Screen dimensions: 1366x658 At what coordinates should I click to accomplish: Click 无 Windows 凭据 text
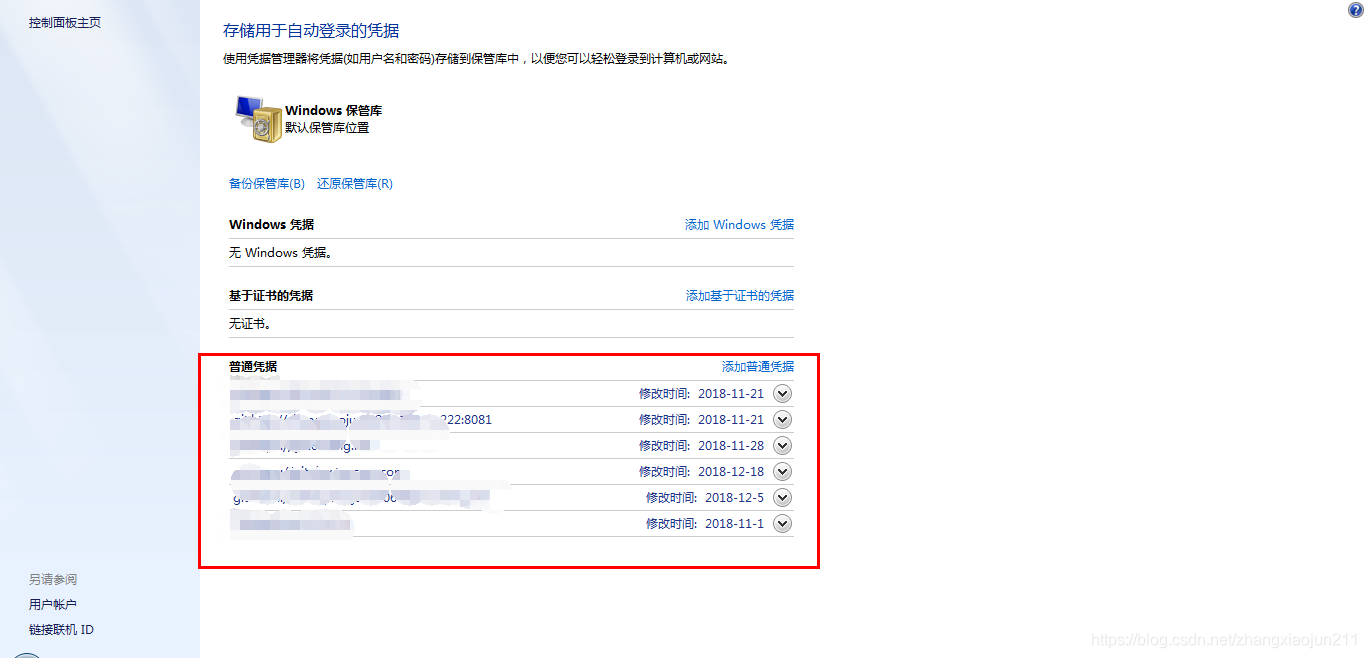[281, 253]
